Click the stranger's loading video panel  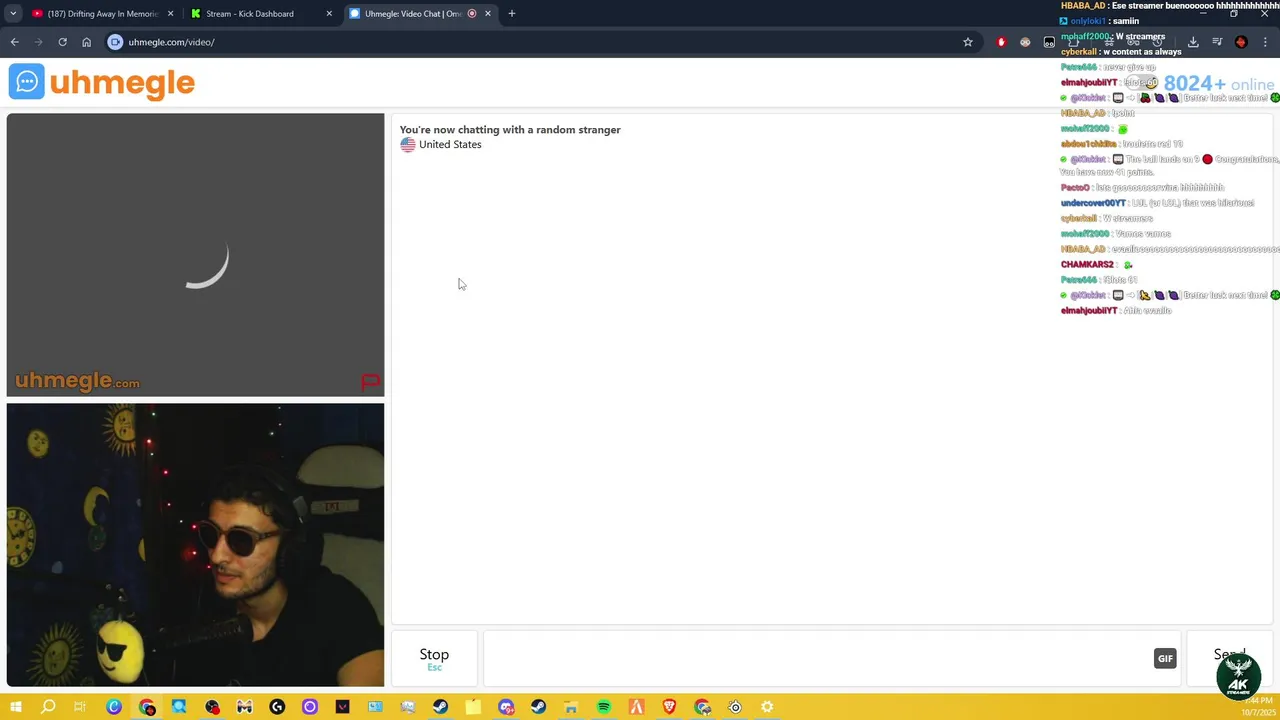[x=195, y=255]
